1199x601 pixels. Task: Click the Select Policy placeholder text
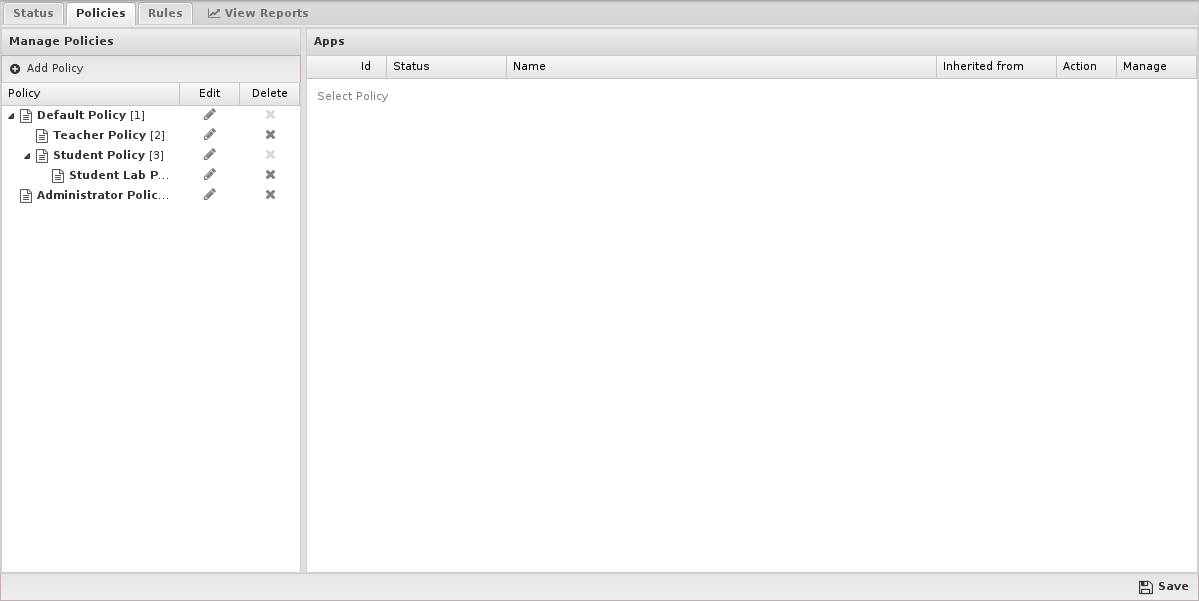(x=353, y=96)
